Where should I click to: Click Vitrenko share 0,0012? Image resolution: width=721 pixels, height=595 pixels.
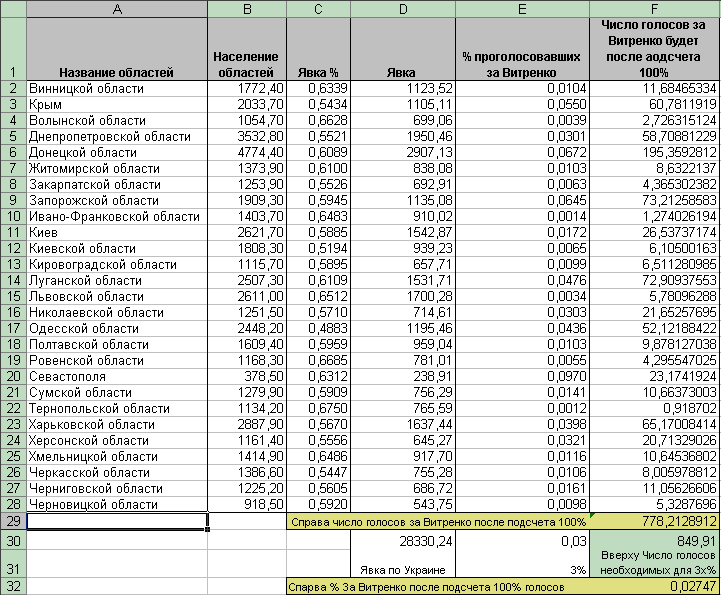pos(522,408)
